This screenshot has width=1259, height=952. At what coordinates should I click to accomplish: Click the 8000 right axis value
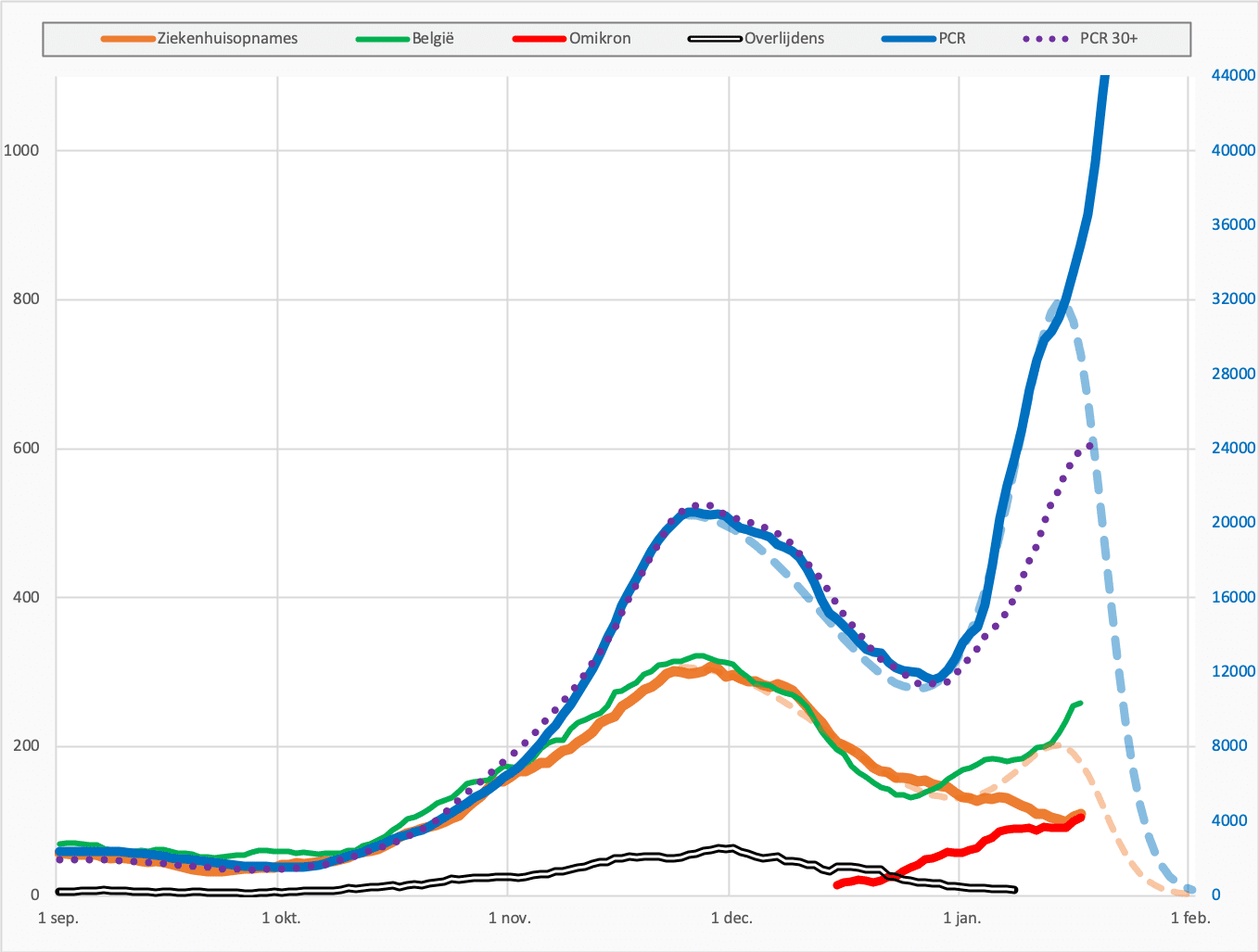[1230, 746]
